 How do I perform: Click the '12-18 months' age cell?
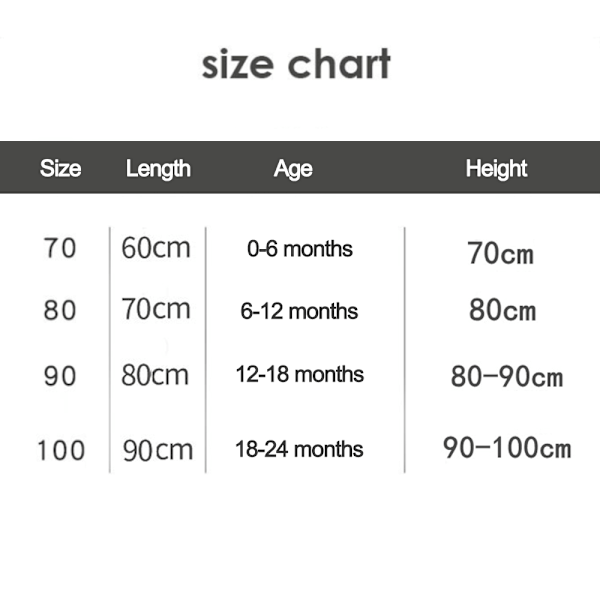pyautogui.click(x=300, y=374)
